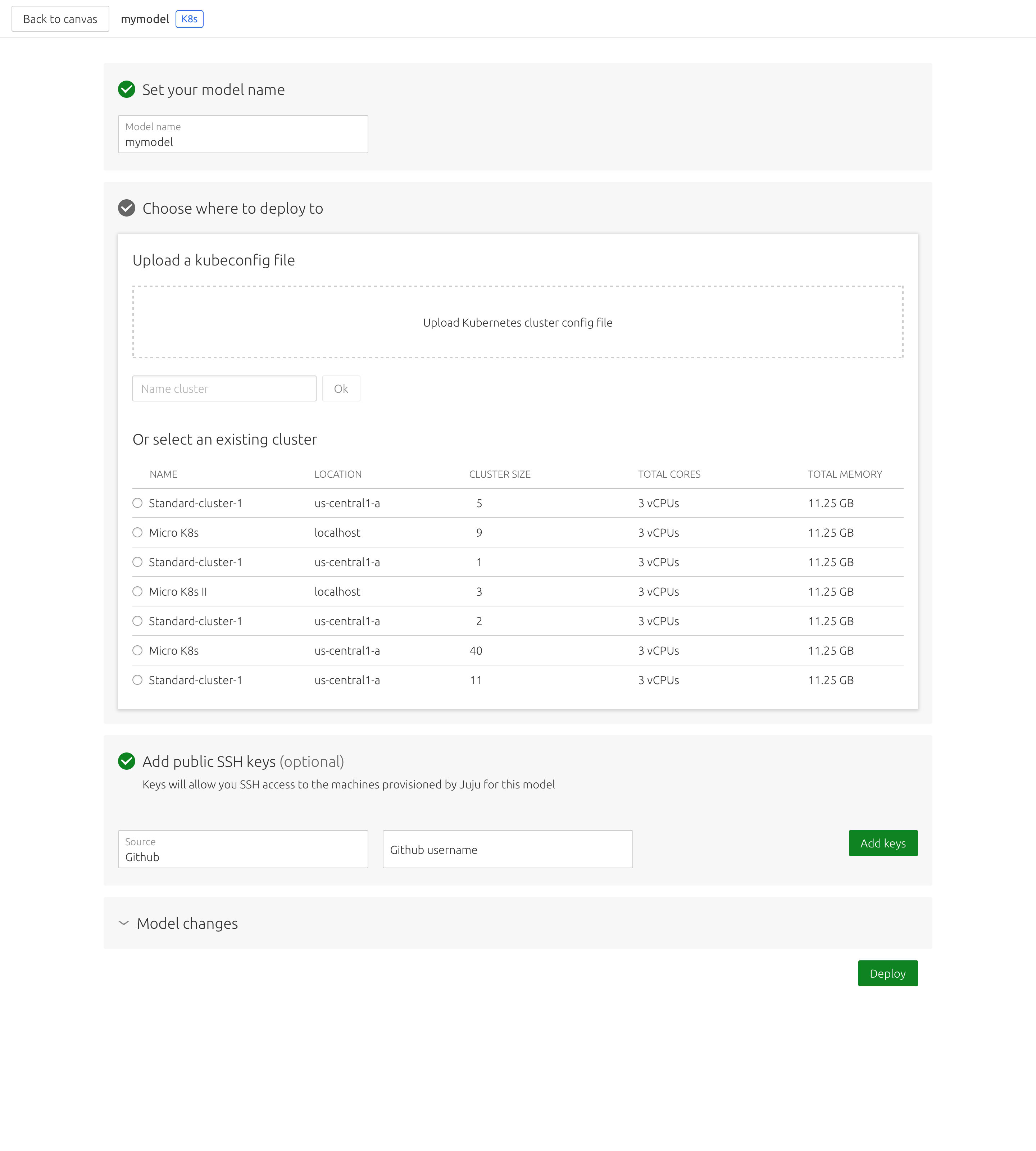
Task: Open the Source Github dropdown
Action: pyautogui.click(x=243, y=849)
